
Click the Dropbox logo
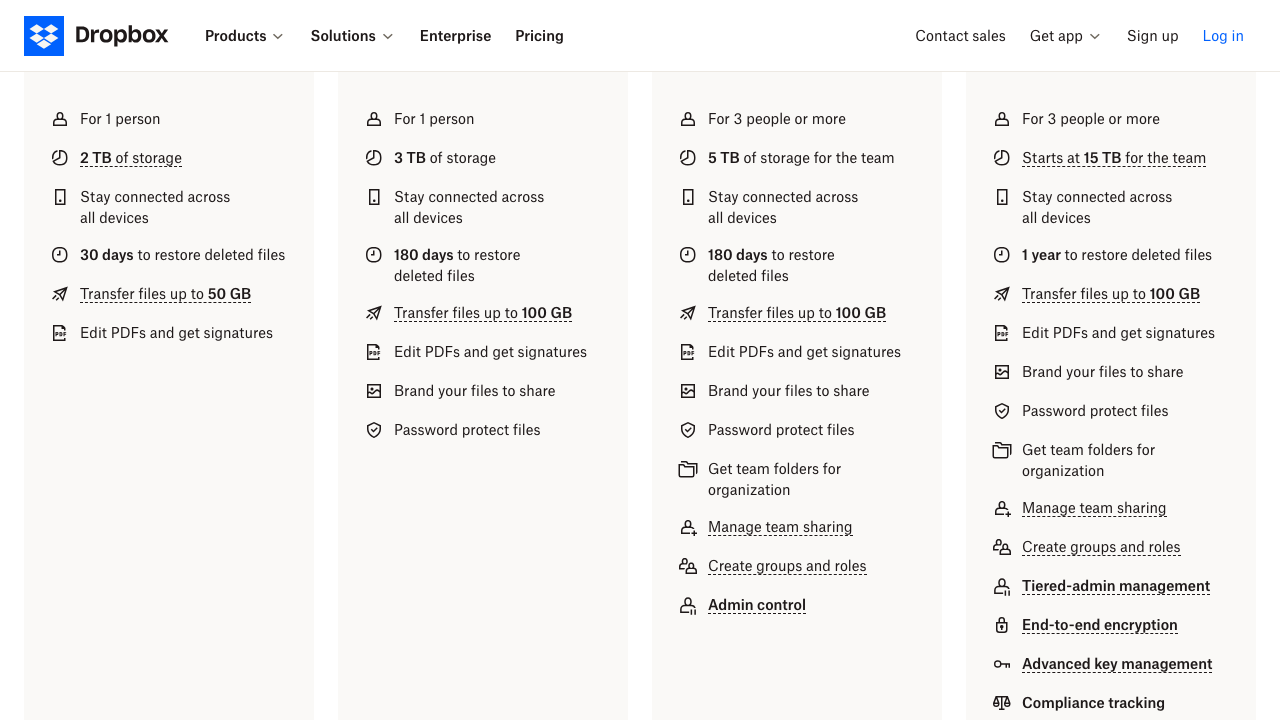96,35
